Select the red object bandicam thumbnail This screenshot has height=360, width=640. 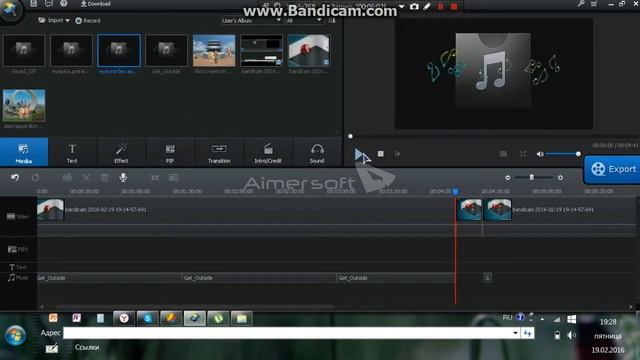click(309, 51)
